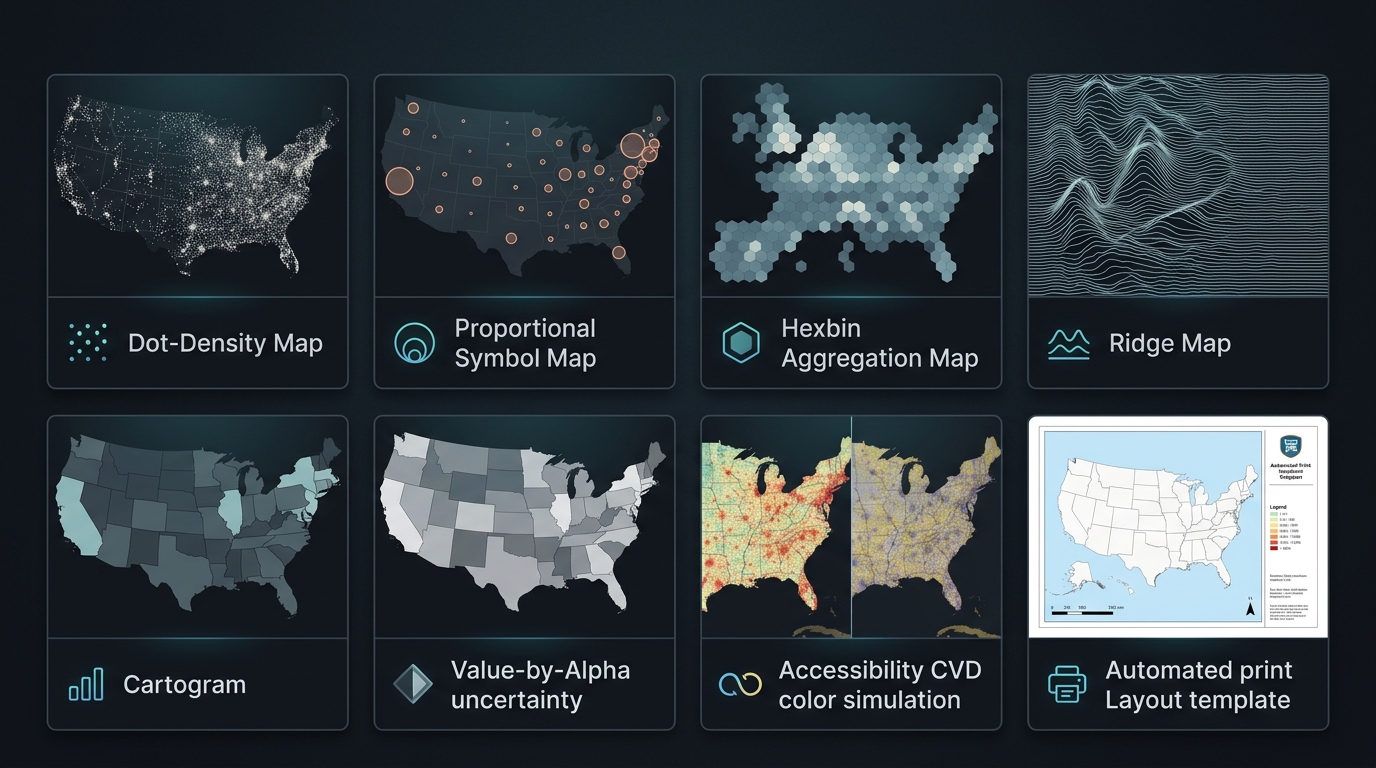The width and height of the screenshot is (1376, 768).
Task: Click the Hexbin hexagon icon
Action: click(x=741, y=343)
